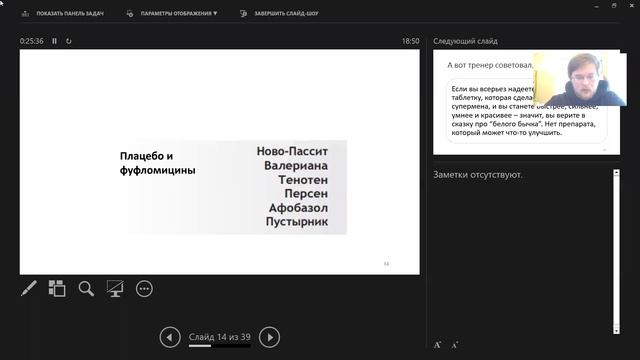This screenshot has height=360, width=640.
Task: Click taskbar icon beside 'Показать панель задач'
Action: [25, 13]
